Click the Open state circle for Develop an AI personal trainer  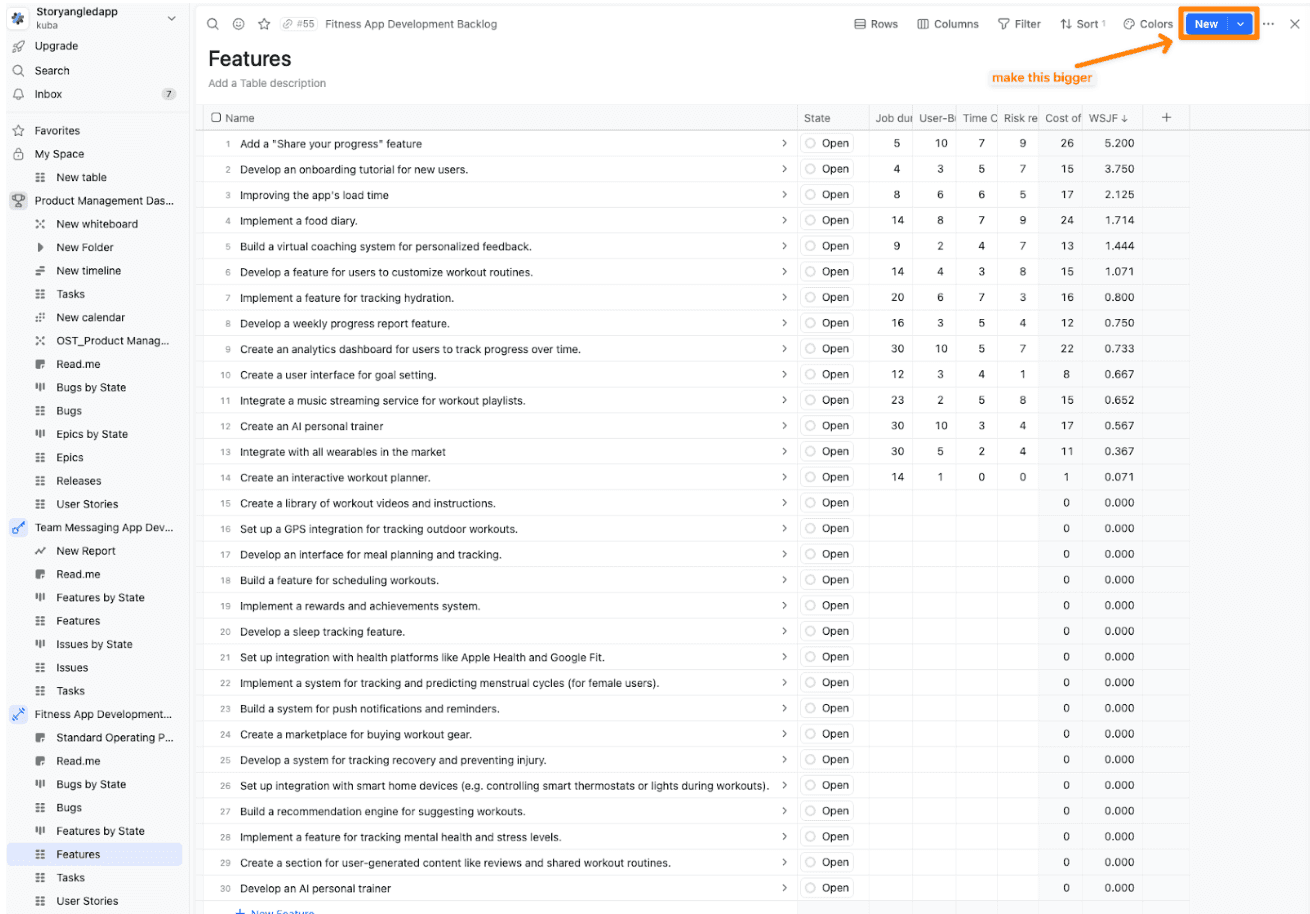(810, 888)
